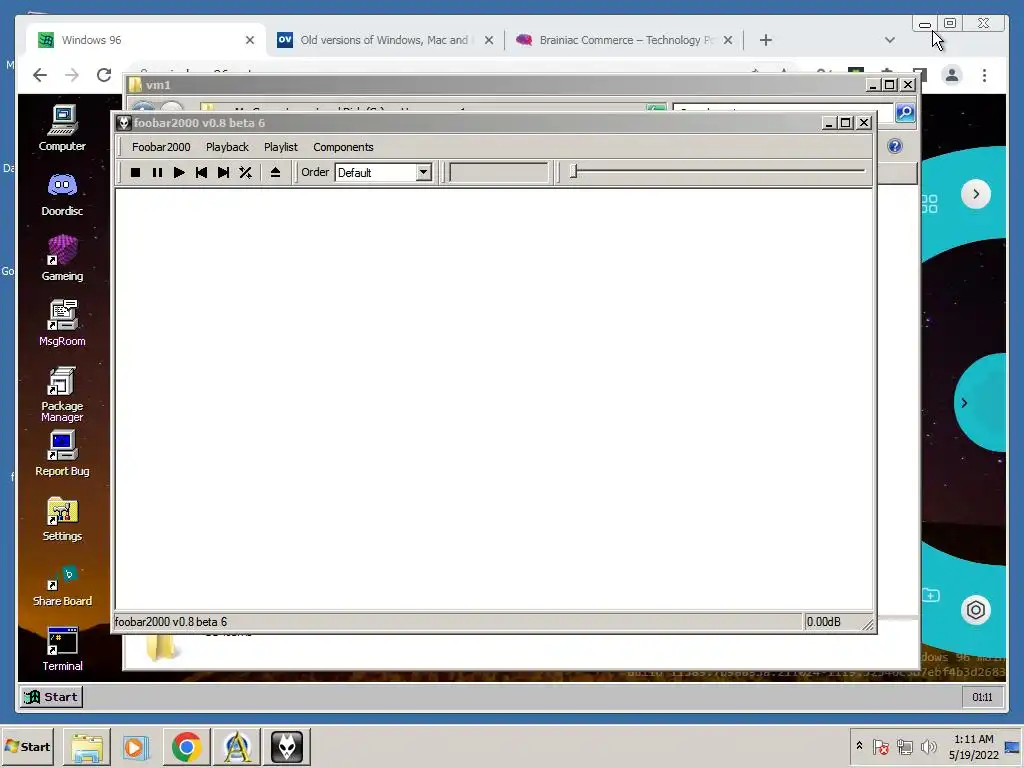Click the blue help icon in vm1 window
The image size is (1024, 768).
895,146
